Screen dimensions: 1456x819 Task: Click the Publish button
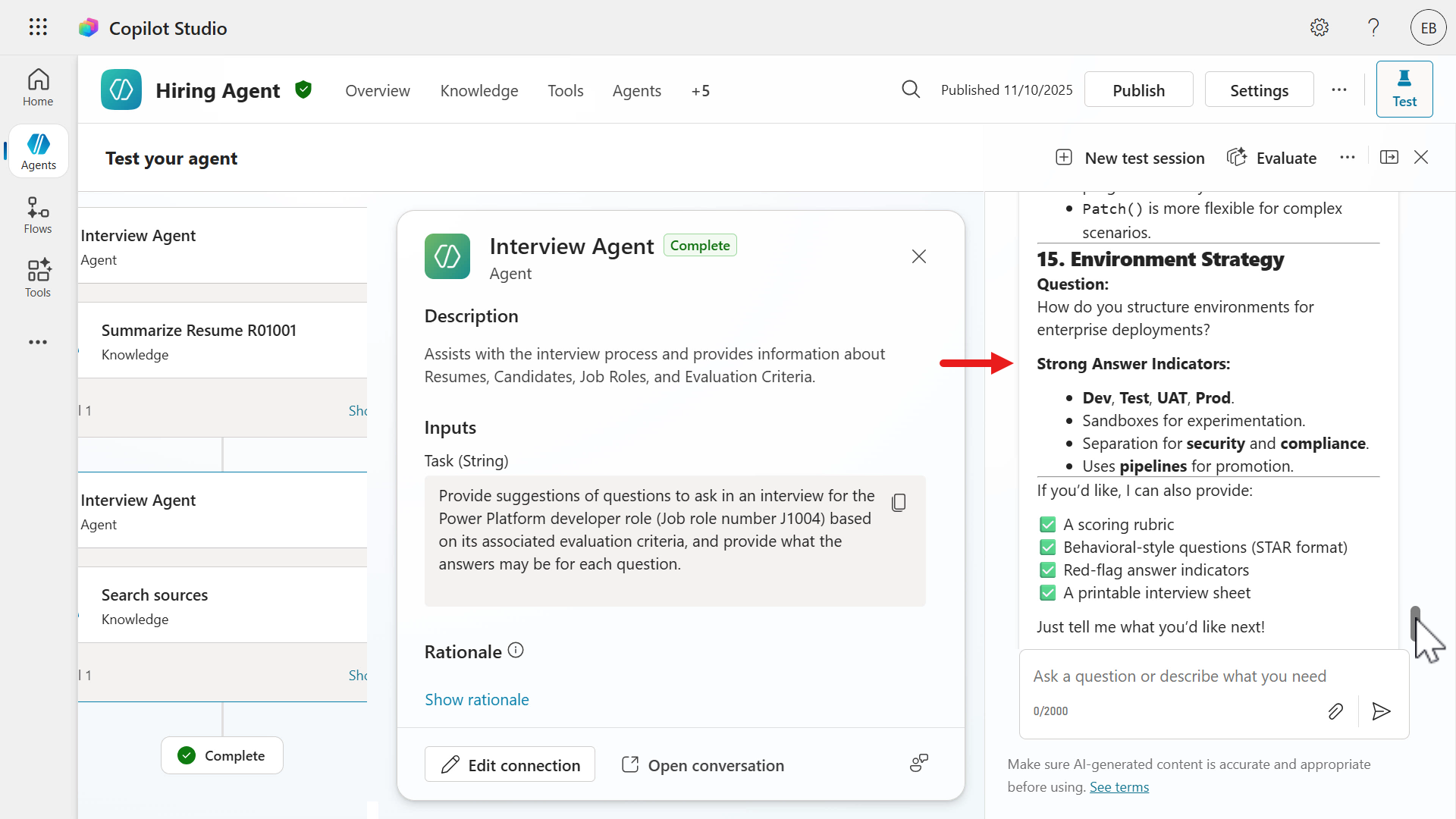pos(1138,90)
